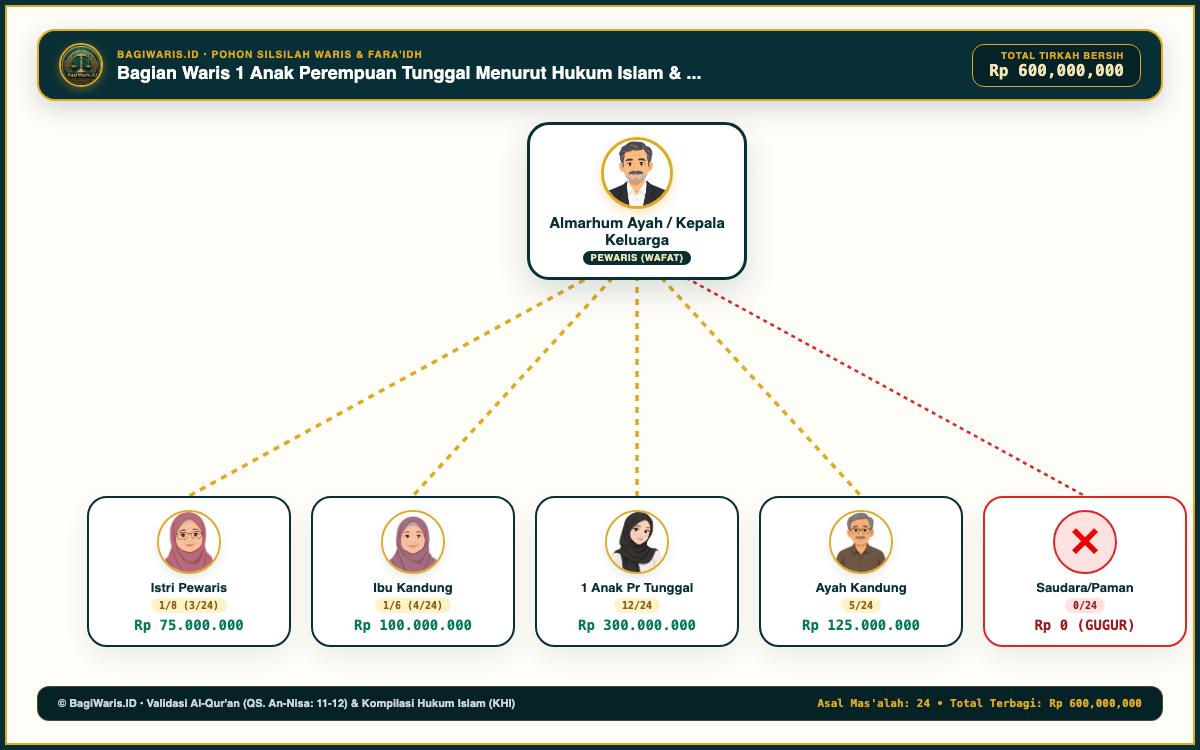Select the Rp 300.000.000 amount
The height and width of the screenshot is (750, 1200).
pos(637,625)
